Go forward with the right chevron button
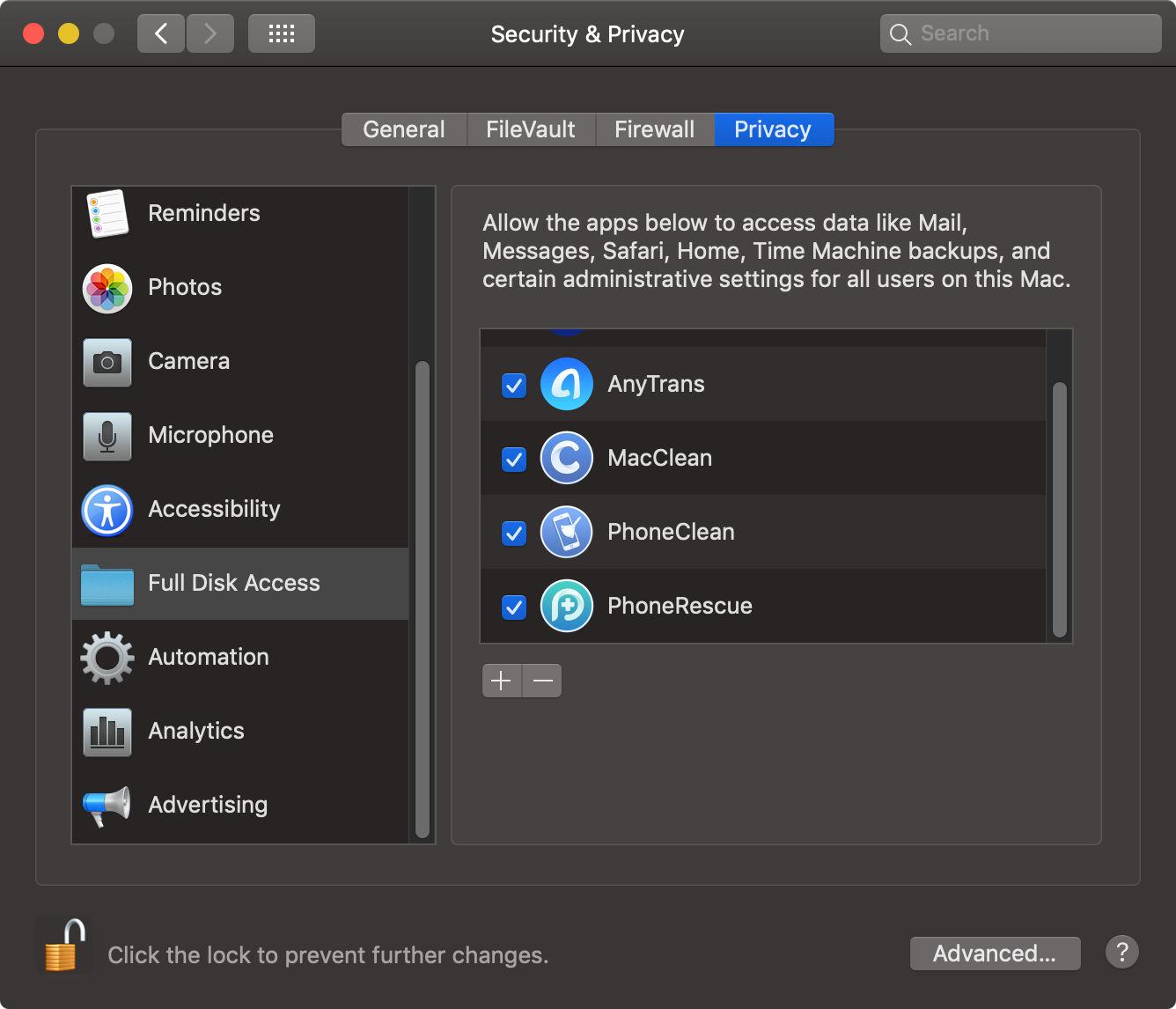1176x1009 pixels. (x=210, y=34)
